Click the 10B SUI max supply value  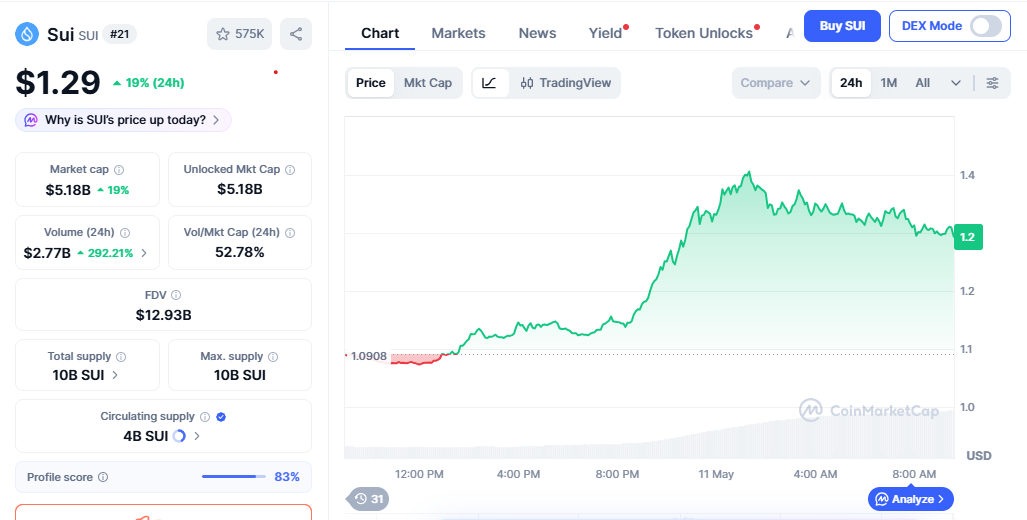[240, 375]
